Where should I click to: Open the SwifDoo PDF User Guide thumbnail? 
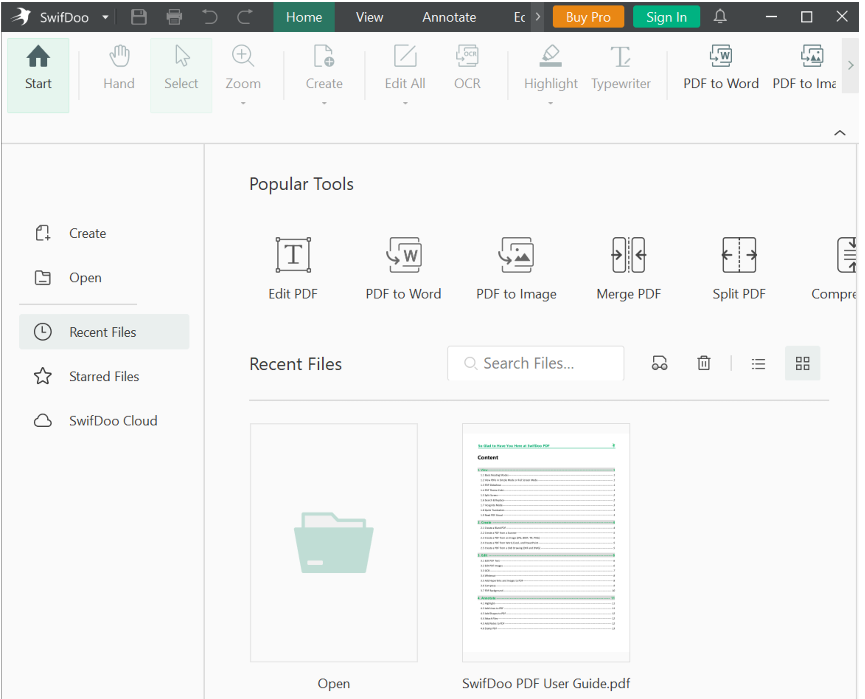(546, 542)
